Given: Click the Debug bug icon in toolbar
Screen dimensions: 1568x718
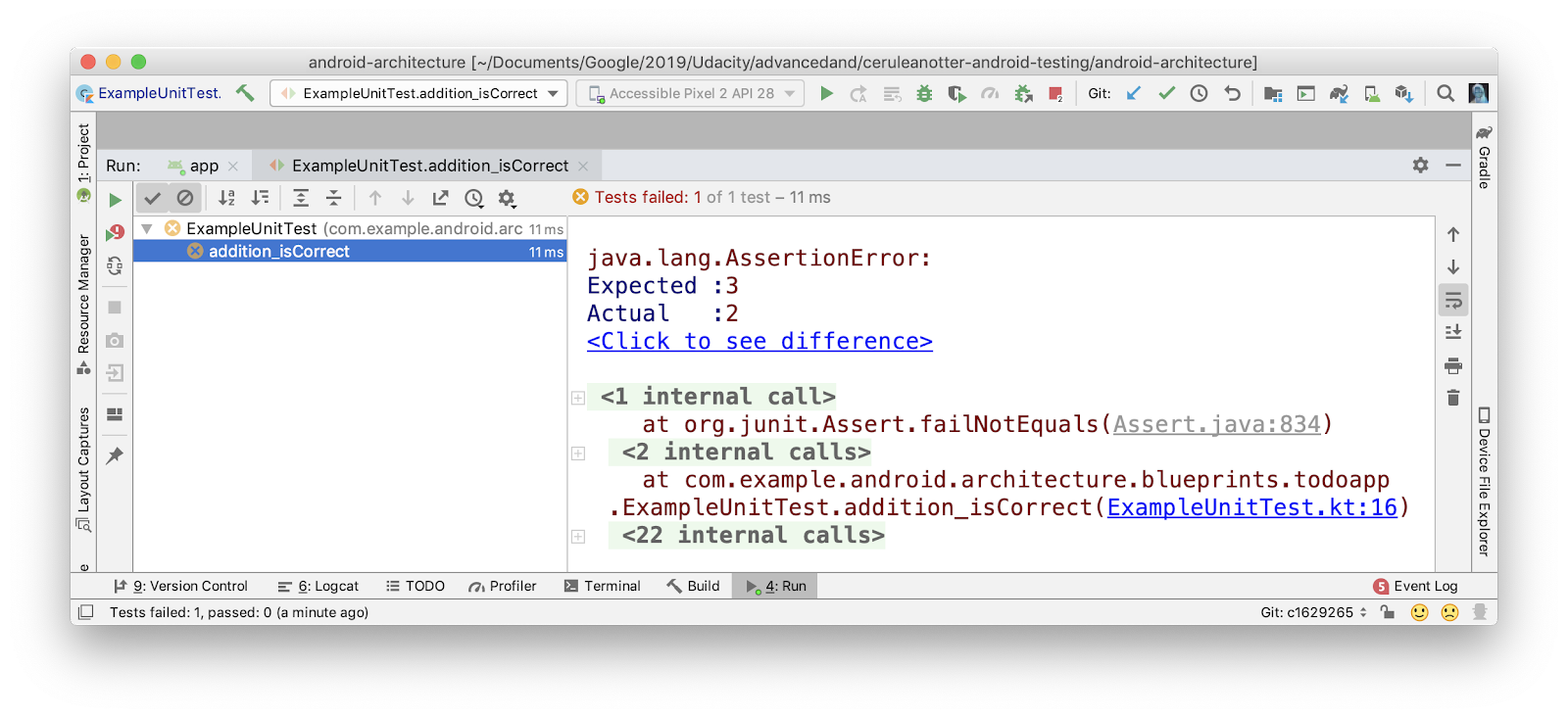Looking at the screenshot, I should pyautogui.click(x=923, y=93).
